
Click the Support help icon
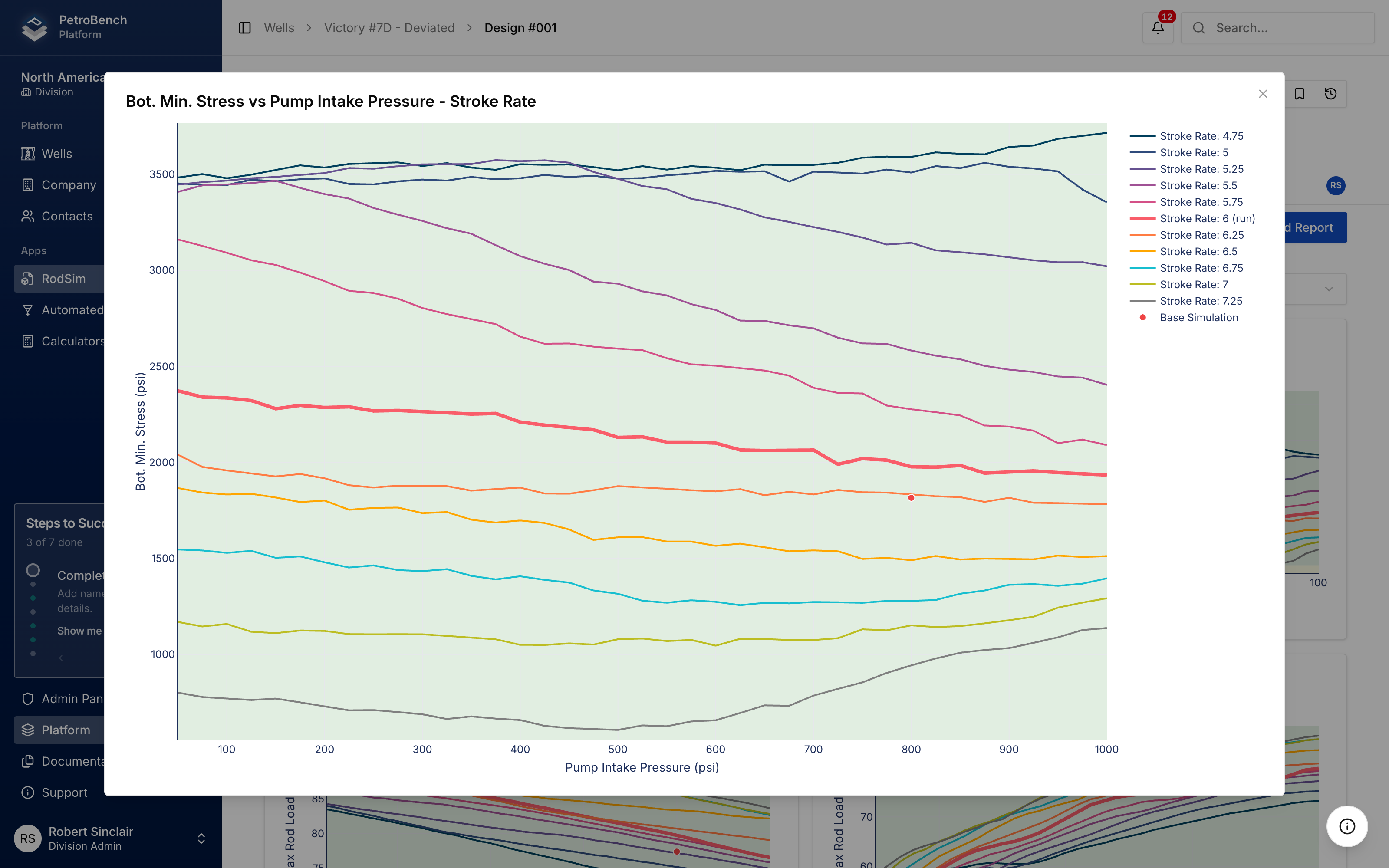27,793
